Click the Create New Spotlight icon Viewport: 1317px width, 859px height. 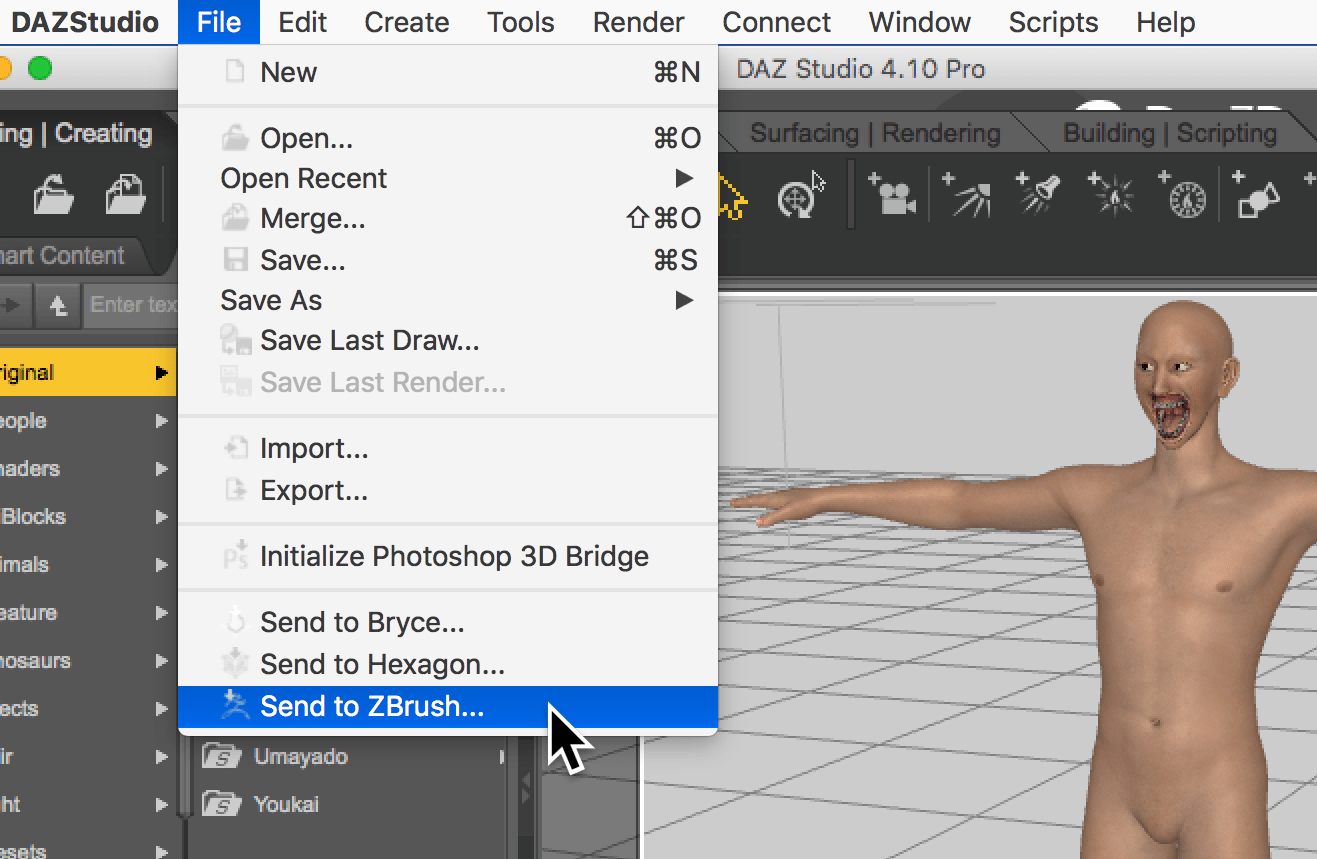[1038, 194]
